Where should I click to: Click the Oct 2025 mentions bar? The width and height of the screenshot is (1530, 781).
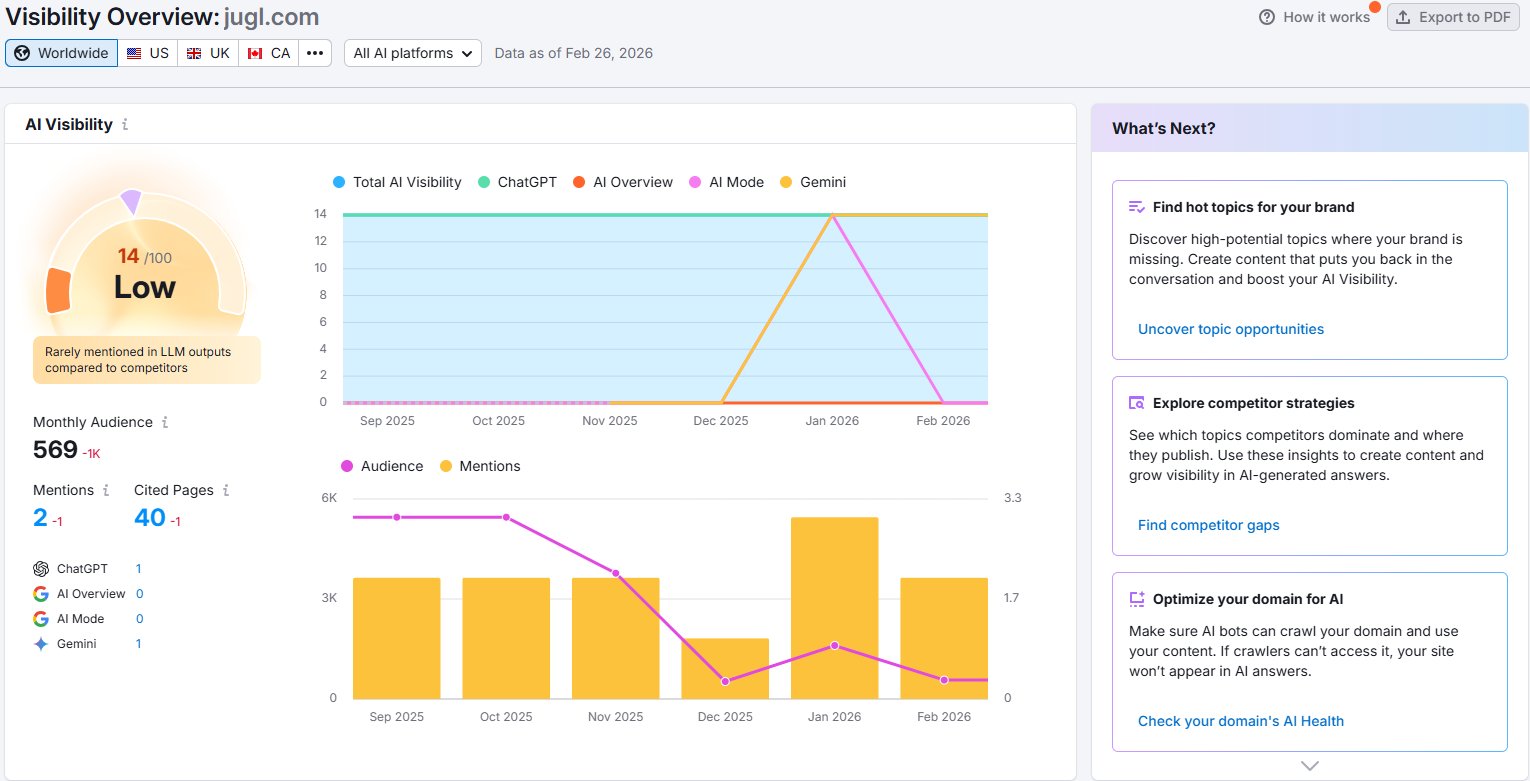pos(506,638)
